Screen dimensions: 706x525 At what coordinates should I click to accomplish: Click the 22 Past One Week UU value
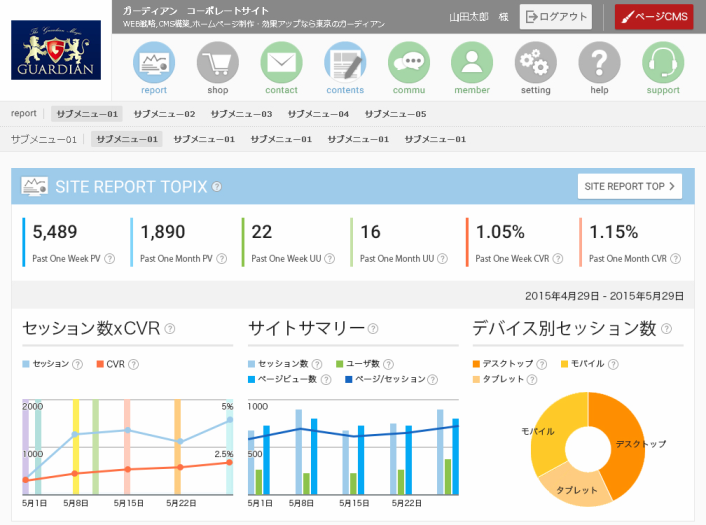(x=262, y=232)
